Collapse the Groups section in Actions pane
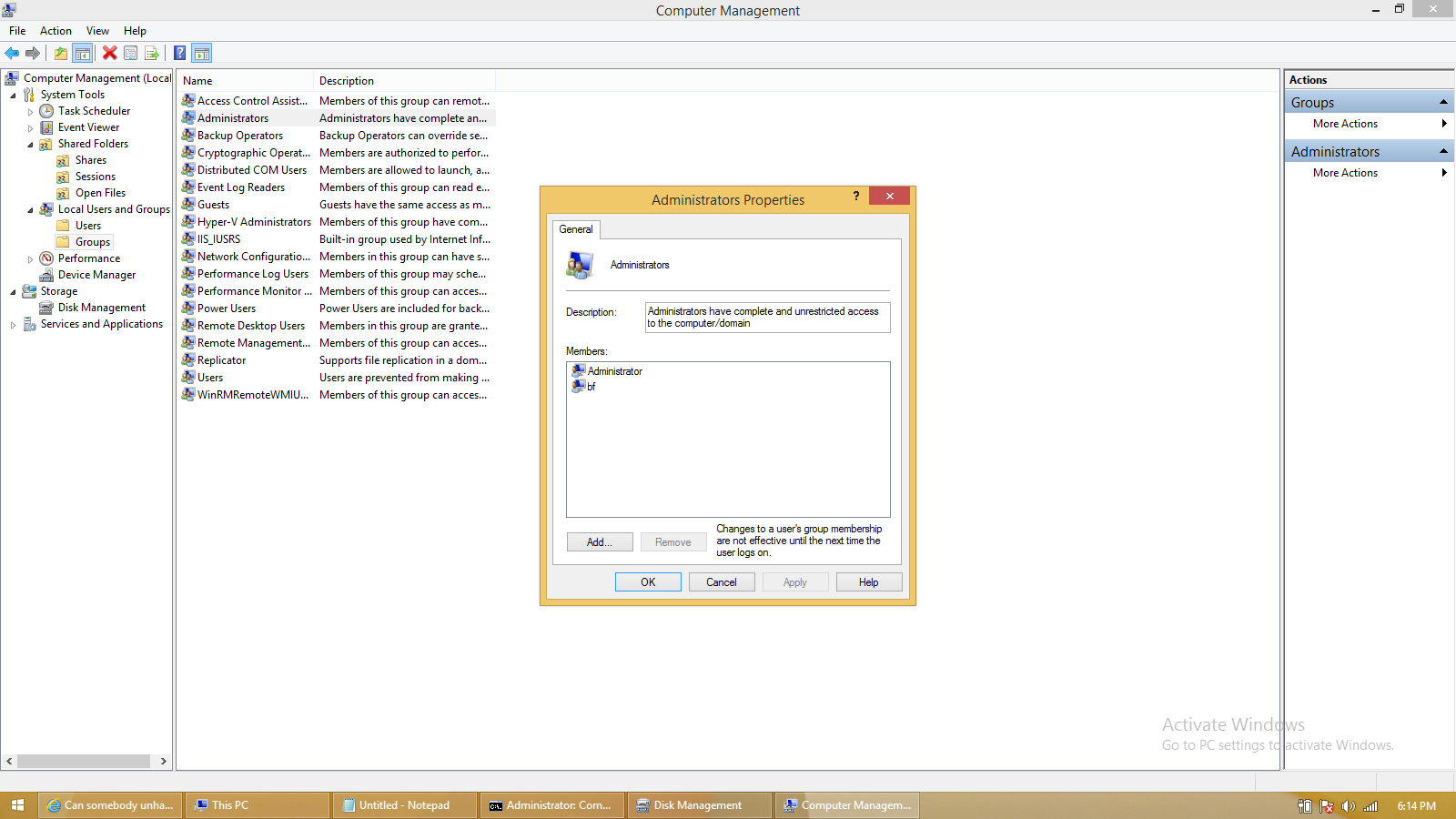 tap(1443, 102)
